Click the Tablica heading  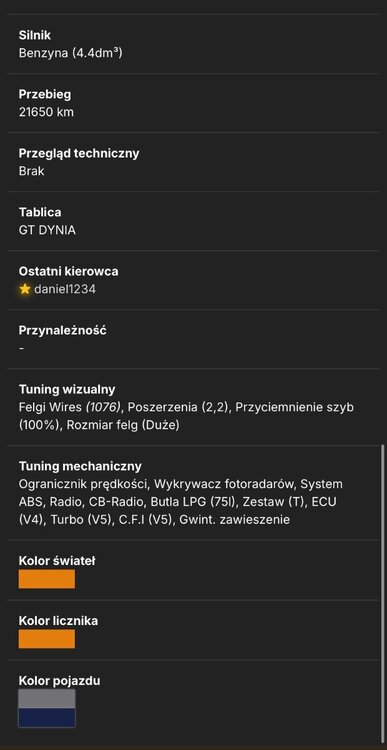point(40,212)
